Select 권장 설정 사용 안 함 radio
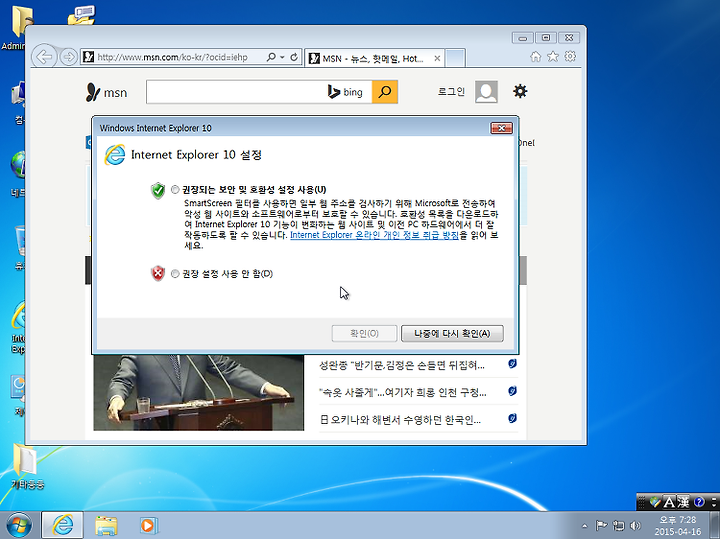The width and height of the screenshot is (720, 539). click(x=175, y=274)
